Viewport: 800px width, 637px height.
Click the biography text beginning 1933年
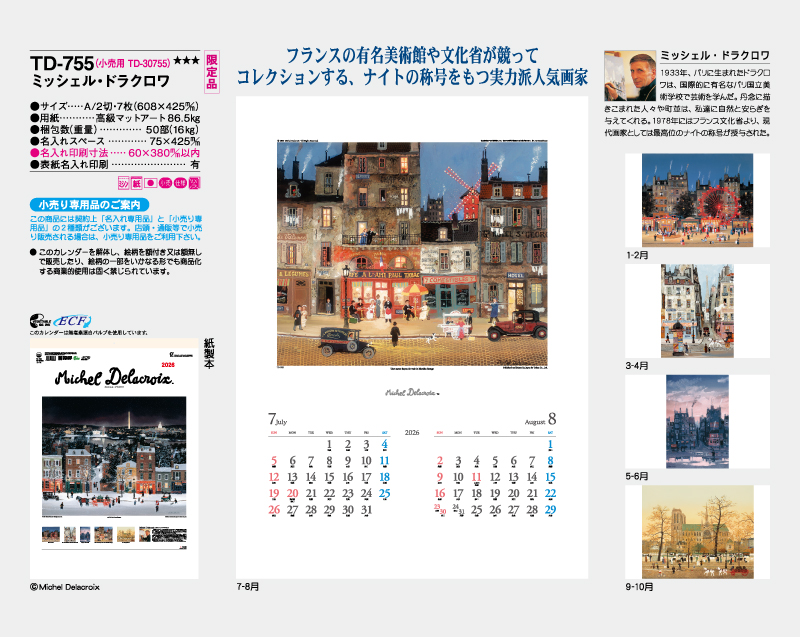click(687, 103)
